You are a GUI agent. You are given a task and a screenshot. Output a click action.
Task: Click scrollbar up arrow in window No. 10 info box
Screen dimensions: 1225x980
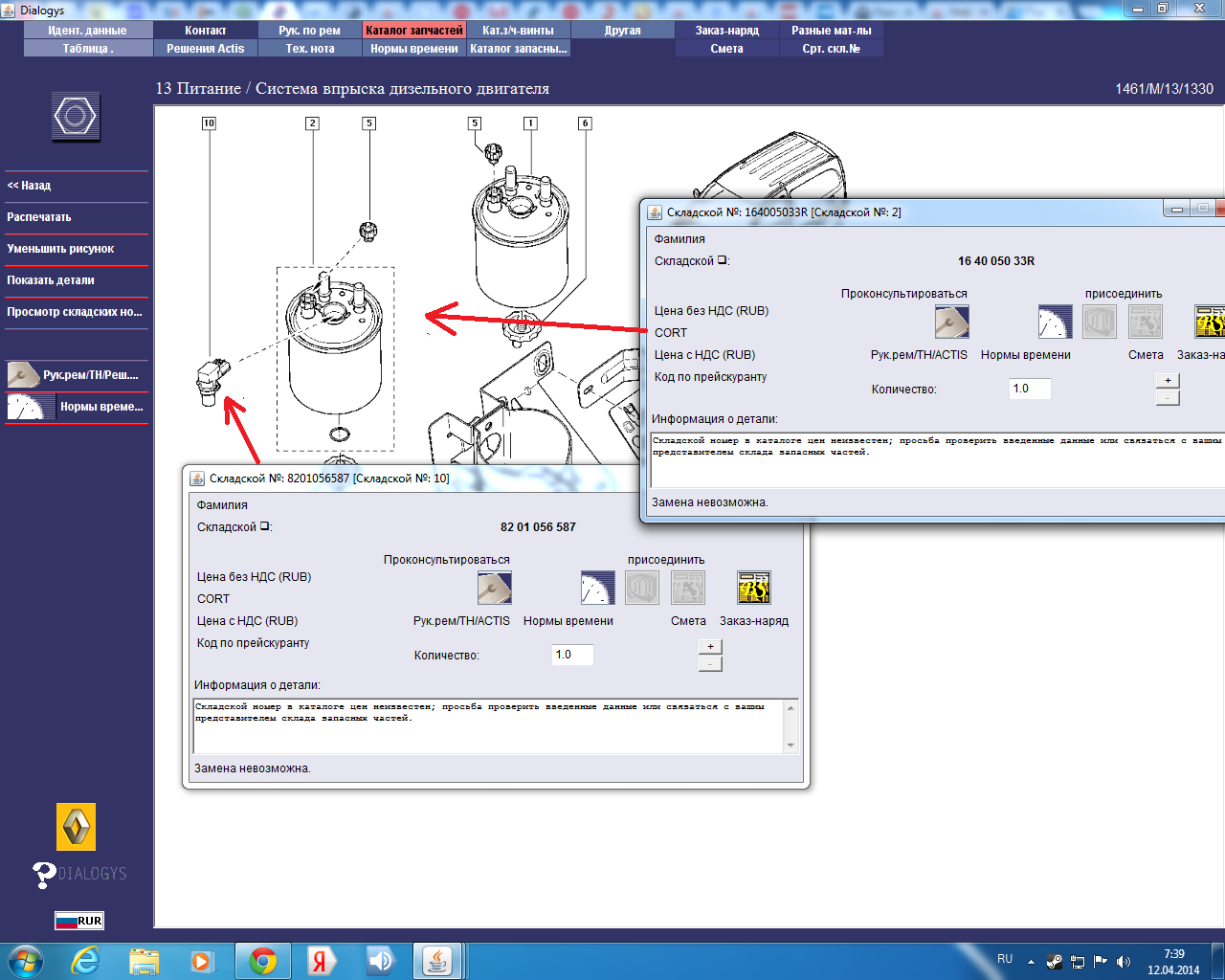pos(791,707)
